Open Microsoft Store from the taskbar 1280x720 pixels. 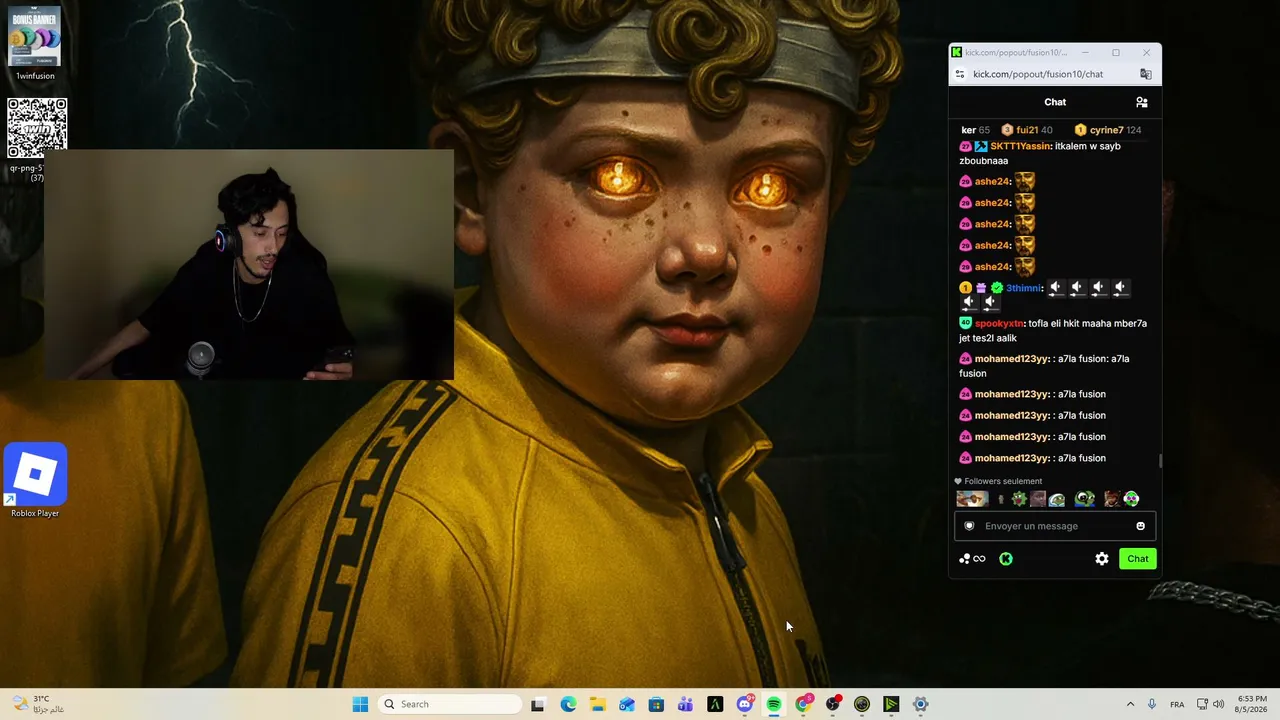(656, 704)
